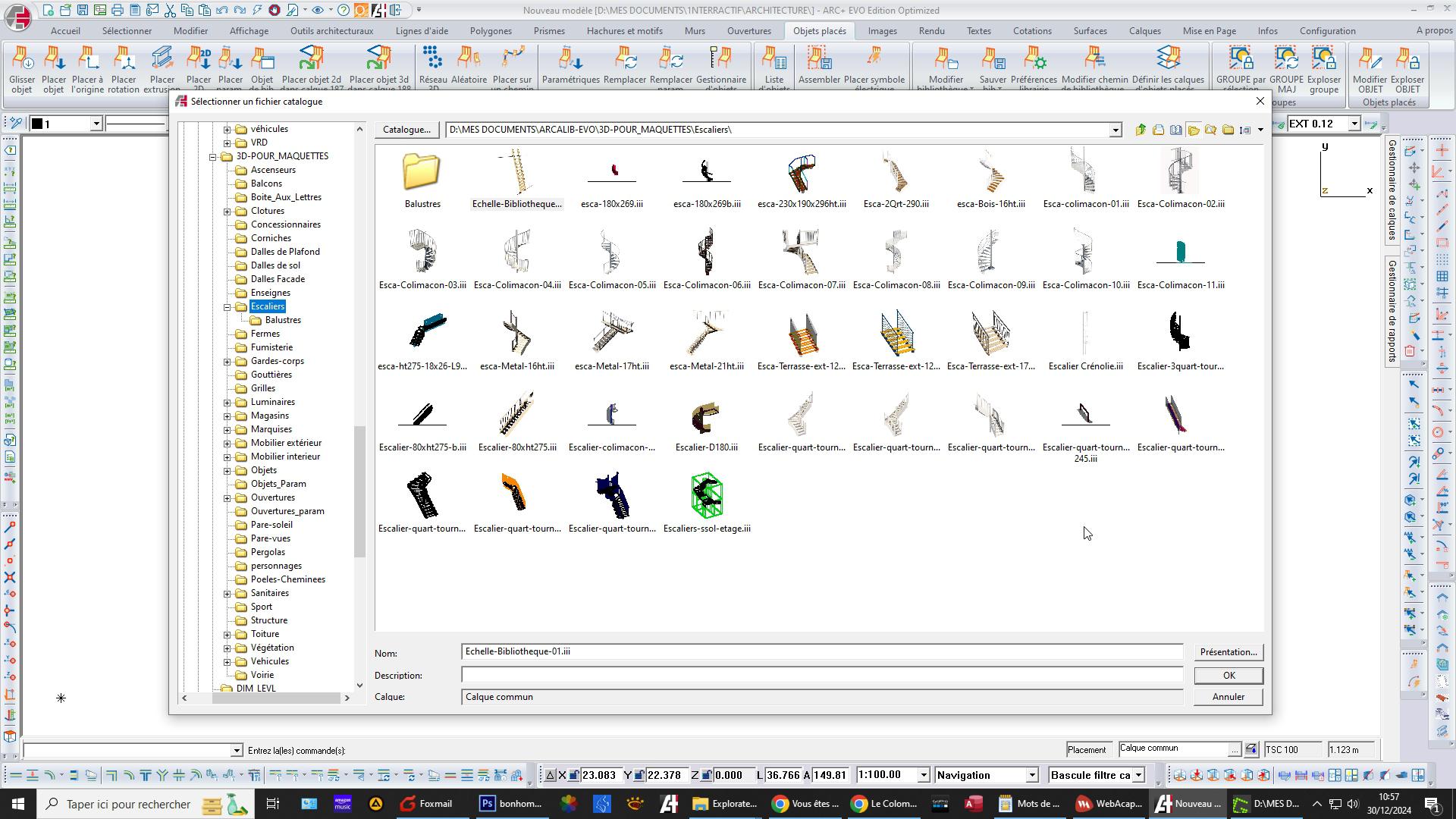Toggle the Y coordinate lock
1456x819 pixels.
(x=639, y=775)
